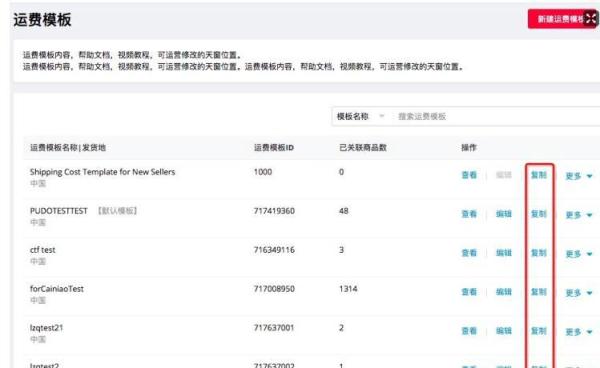View the PUDOTESTTEST template
This screenshot has width=600, height=368.
click(469, 214)
